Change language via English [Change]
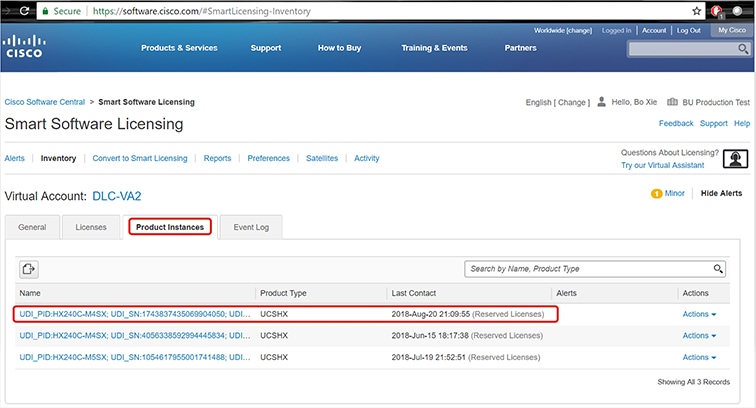 click(558, 102)
